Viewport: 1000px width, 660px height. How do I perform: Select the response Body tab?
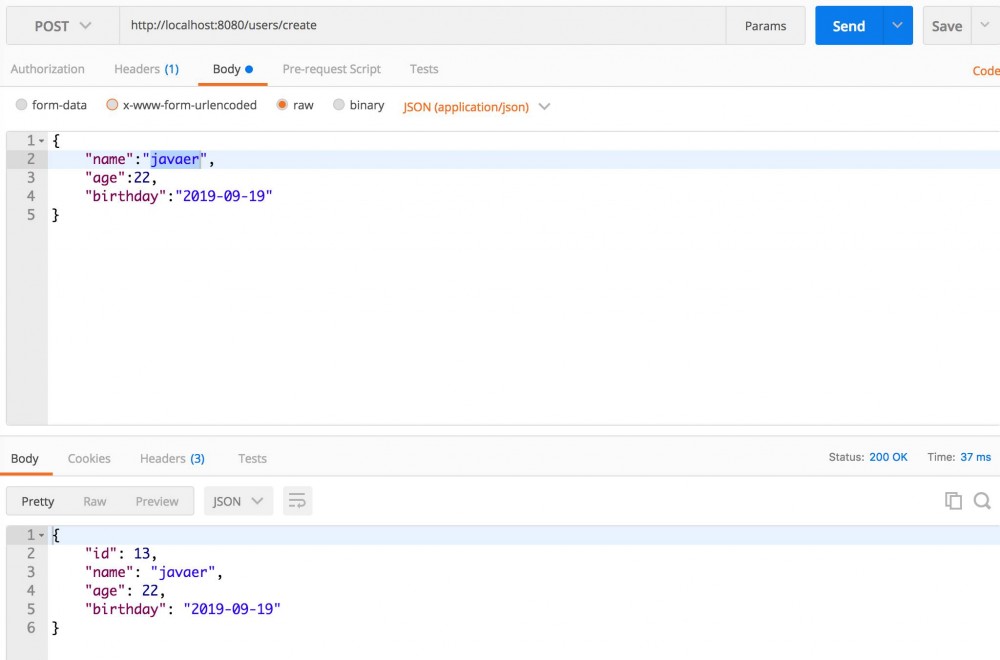pyautogui.click(x=25, y=458)
